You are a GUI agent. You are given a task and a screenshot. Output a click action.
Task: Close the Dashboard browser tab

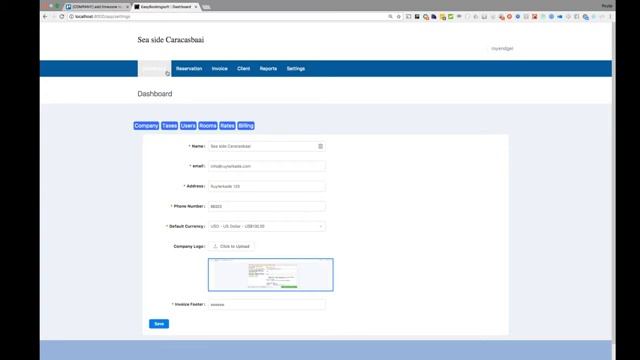(x=196, y=7)
